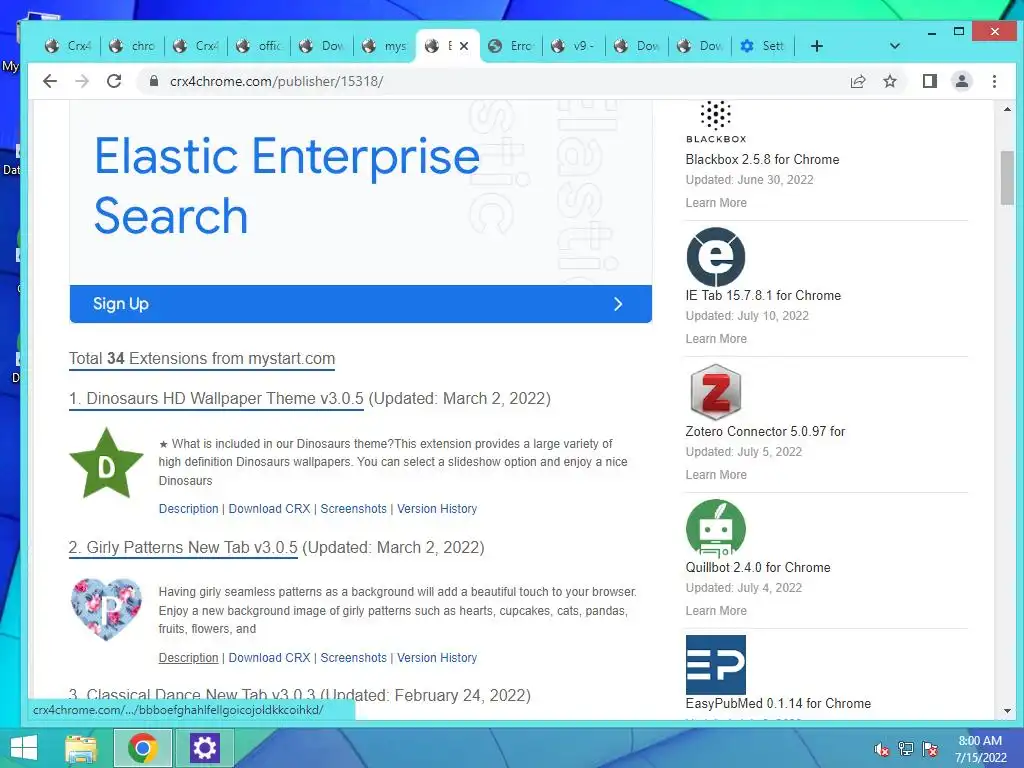Click the IE Tab extension icon
The image size is (1024, 768).
[x=716, y=257]
